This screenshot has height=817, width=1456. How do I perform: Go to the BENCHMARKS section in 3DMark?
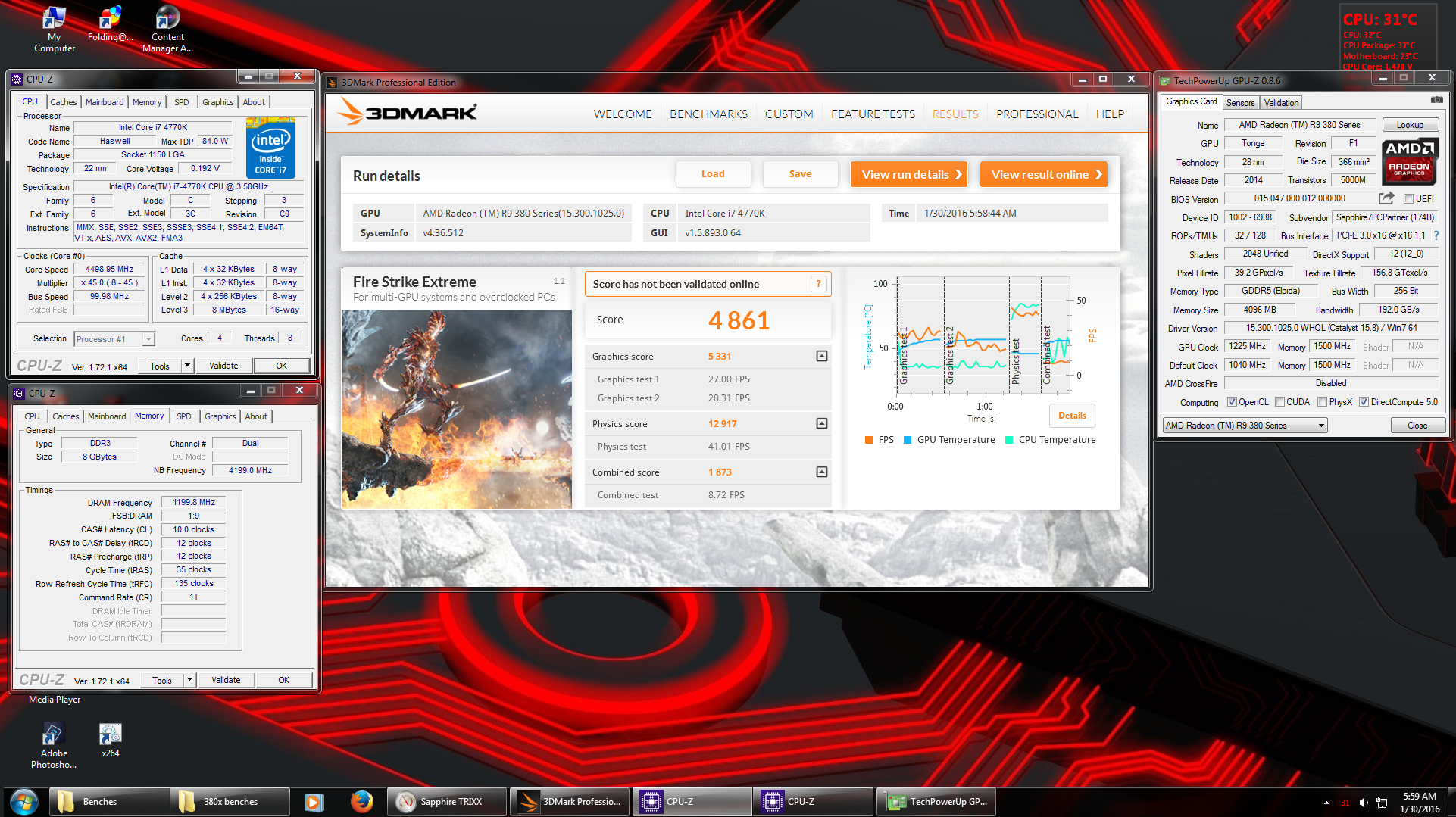click(x=708, y=114)
